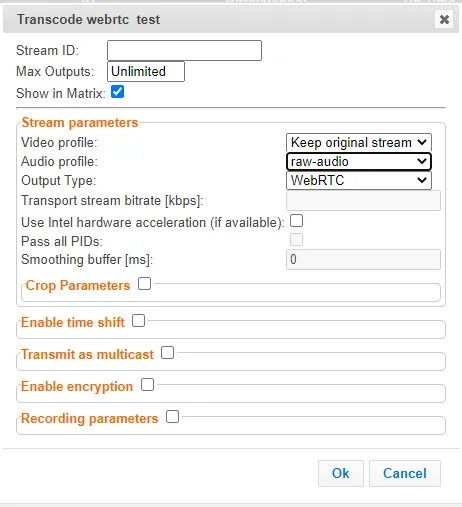The height and width of the screenshot is (507, 462).
Task: Click the Transport stream bitrate field
Action: tap(363, 201)
